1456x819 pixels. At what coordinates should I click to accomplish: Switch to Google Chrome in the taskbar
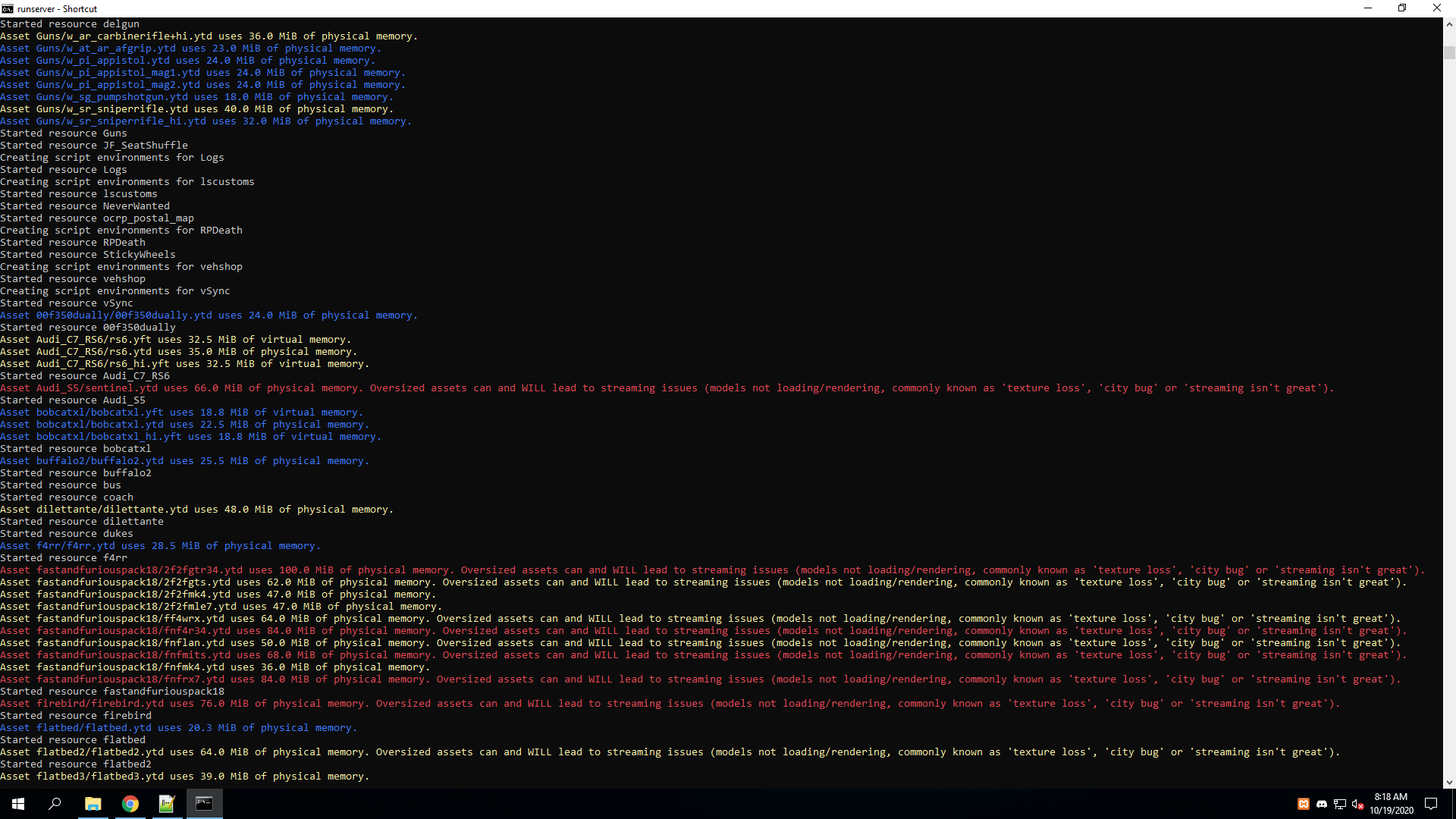tap(130, 804)
